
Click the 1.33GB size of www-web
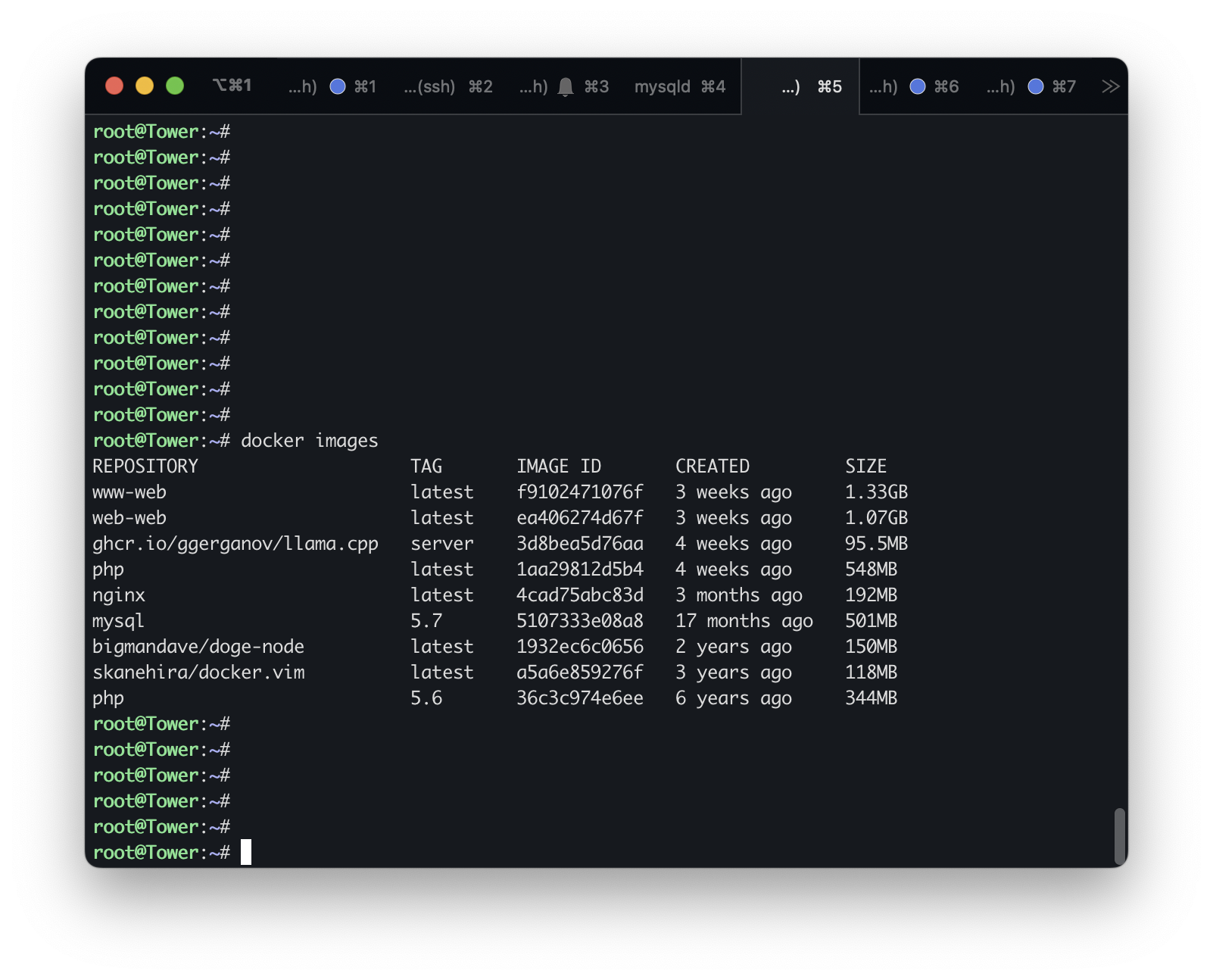click(876, 492)
